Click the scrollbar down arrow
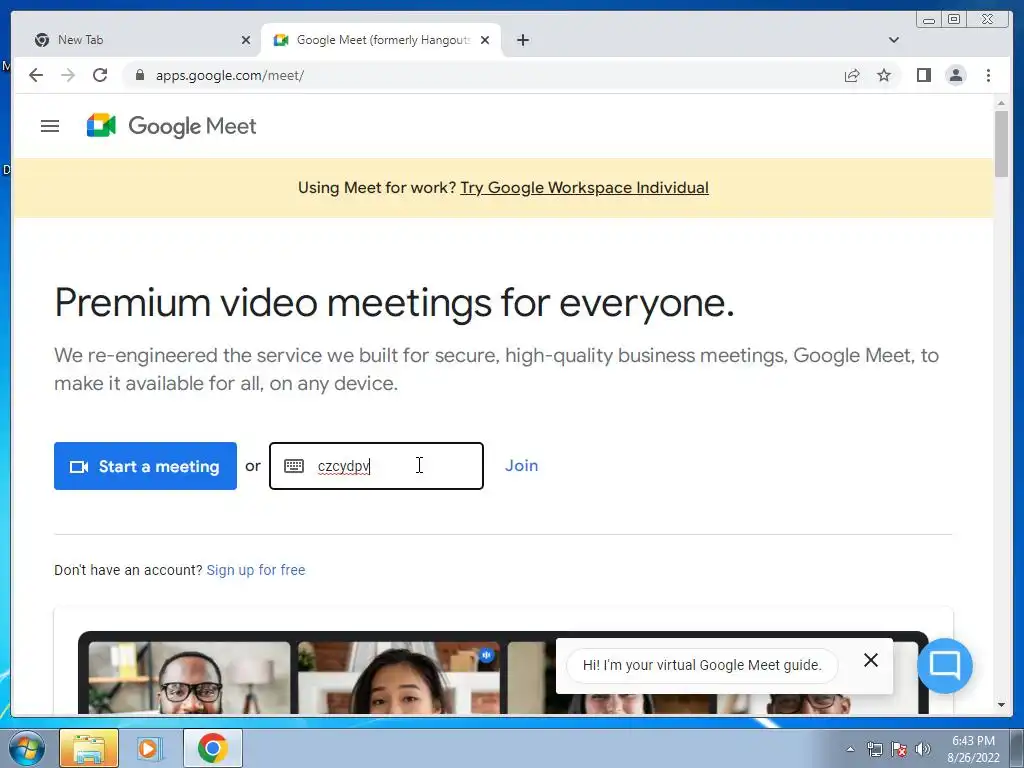This screenshot has height=768, width=1024. [x=1001, y=705]
